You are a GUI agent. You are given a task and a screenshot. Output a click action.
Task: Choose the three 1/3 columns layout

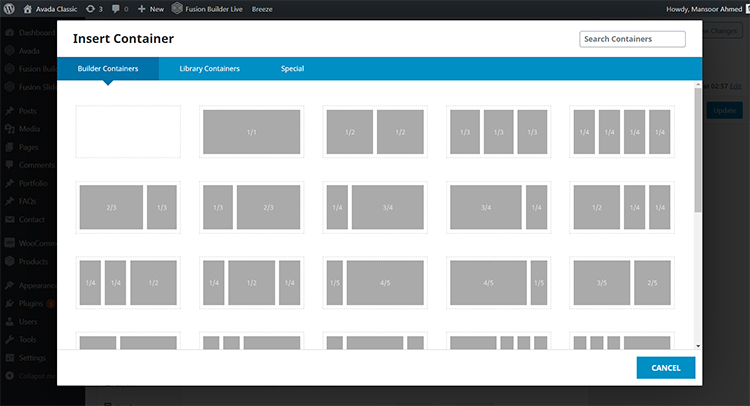pyautogui.click(x=498, y=132)
